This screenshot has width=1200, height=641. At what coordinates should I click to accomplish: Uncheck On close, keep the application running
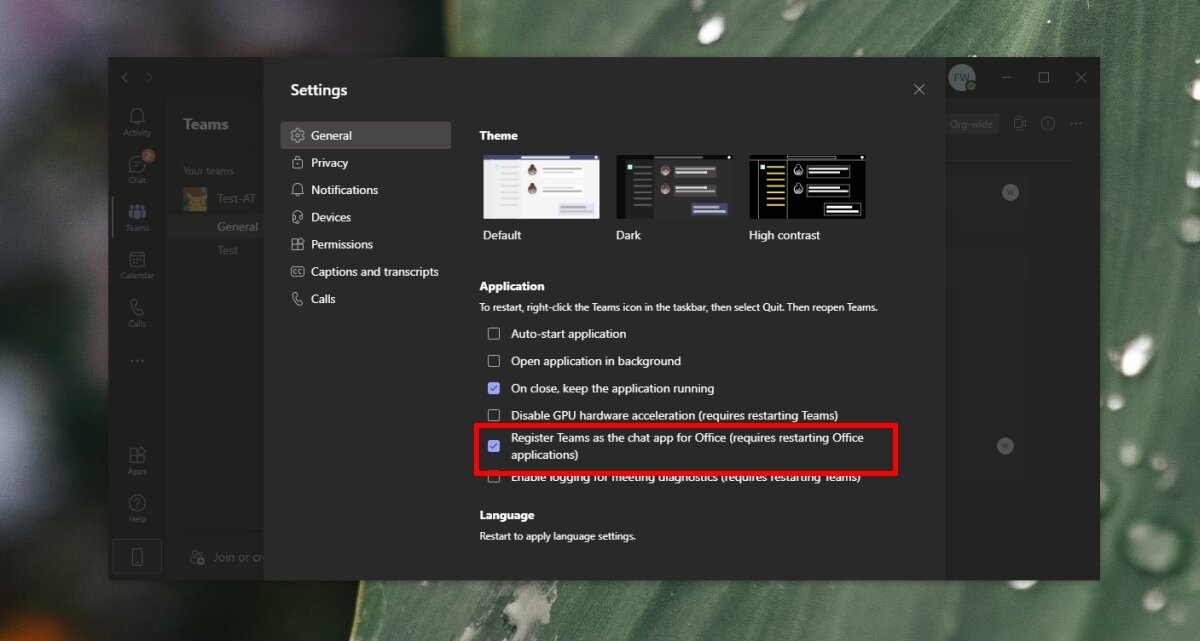click(x=493, y=388)
